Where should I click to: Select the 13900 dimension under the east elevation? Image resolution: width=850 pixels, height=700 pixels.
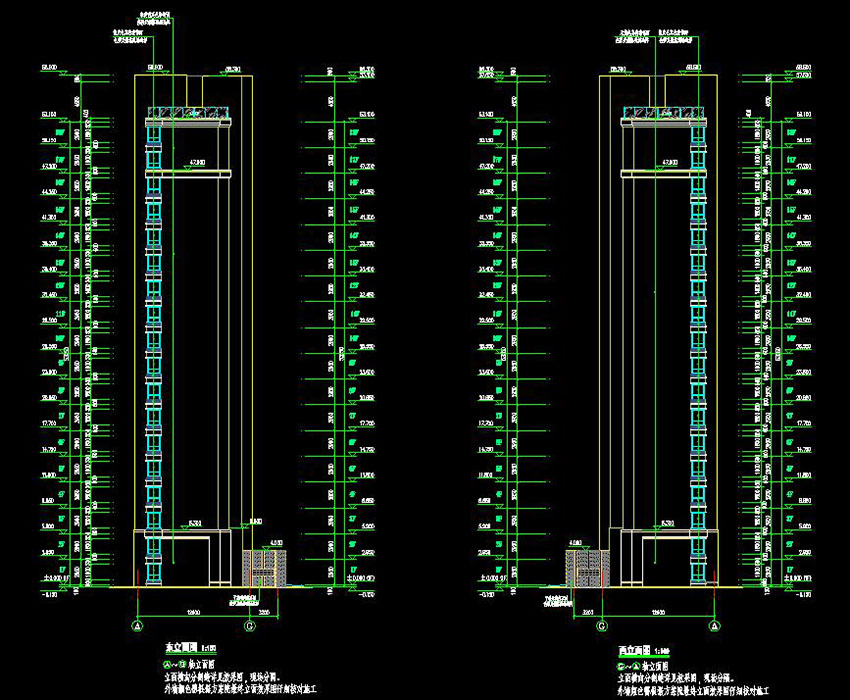coord(194,613)
